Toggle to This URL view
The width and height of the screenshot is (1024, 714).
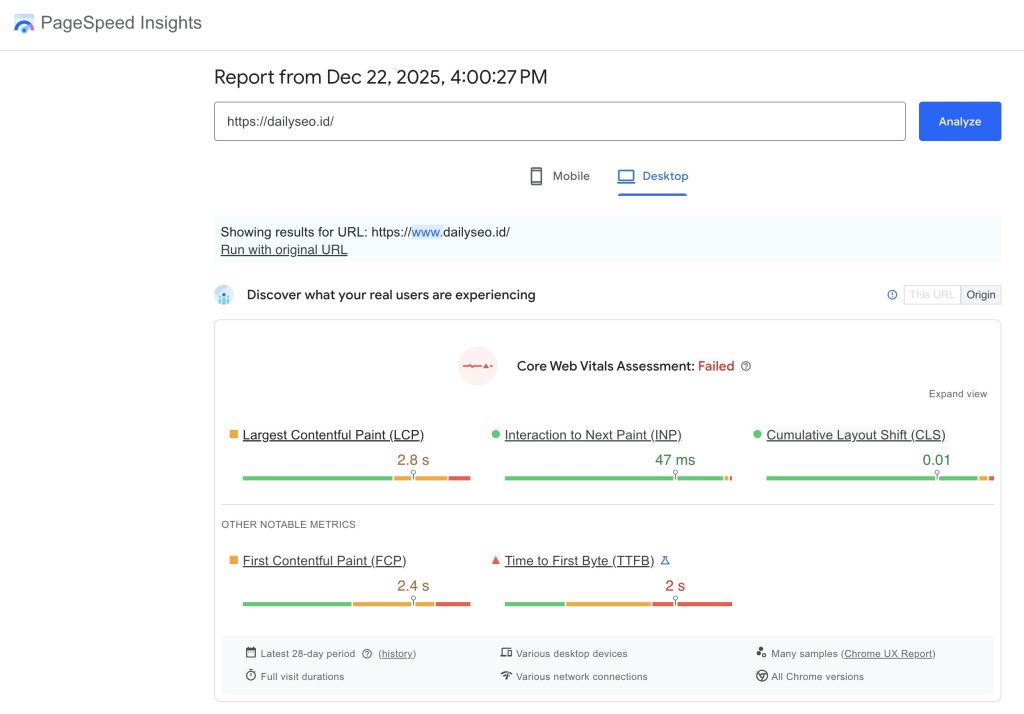(932, 295)
